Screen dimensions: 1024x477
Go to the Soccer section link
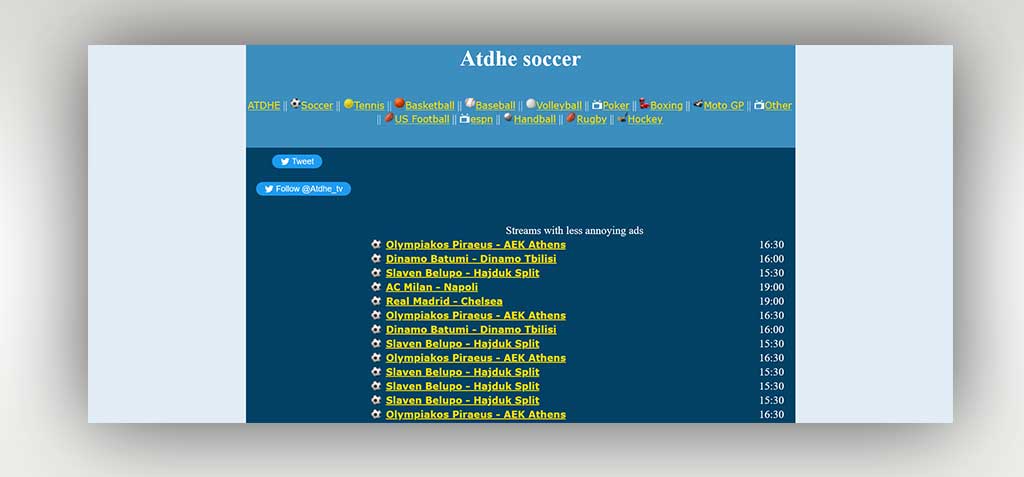[317, 105]
